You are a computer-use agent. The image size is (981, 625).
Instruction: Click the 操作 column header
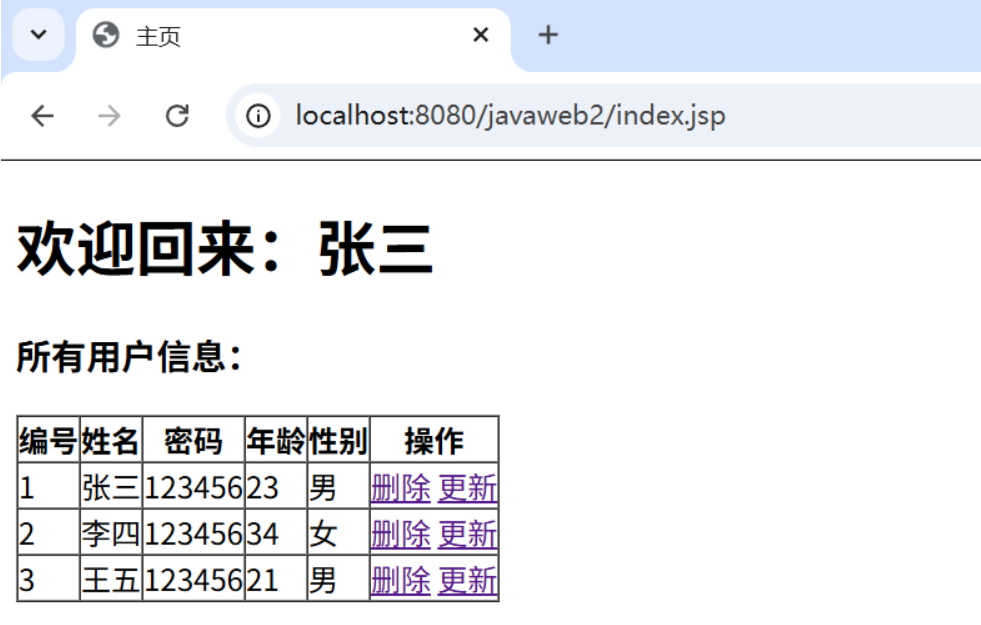(434, 440)
